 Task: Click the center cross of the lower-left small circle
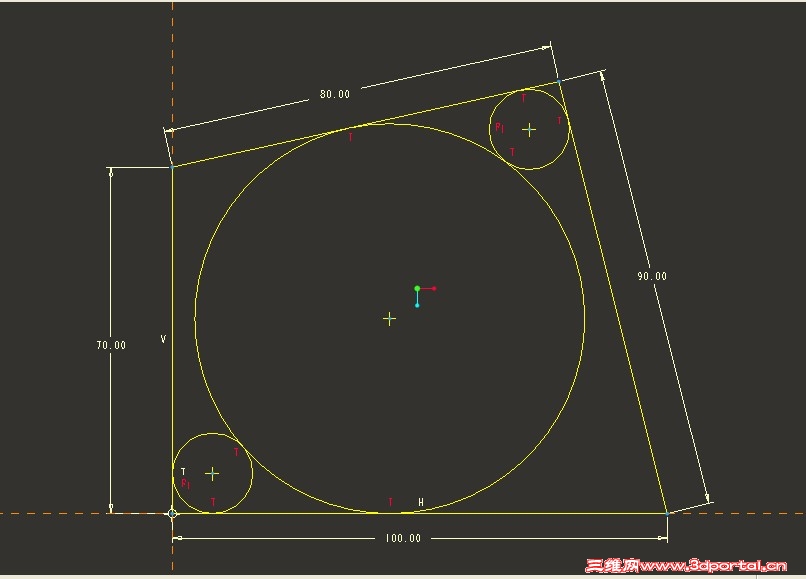[x=211, y=474]
